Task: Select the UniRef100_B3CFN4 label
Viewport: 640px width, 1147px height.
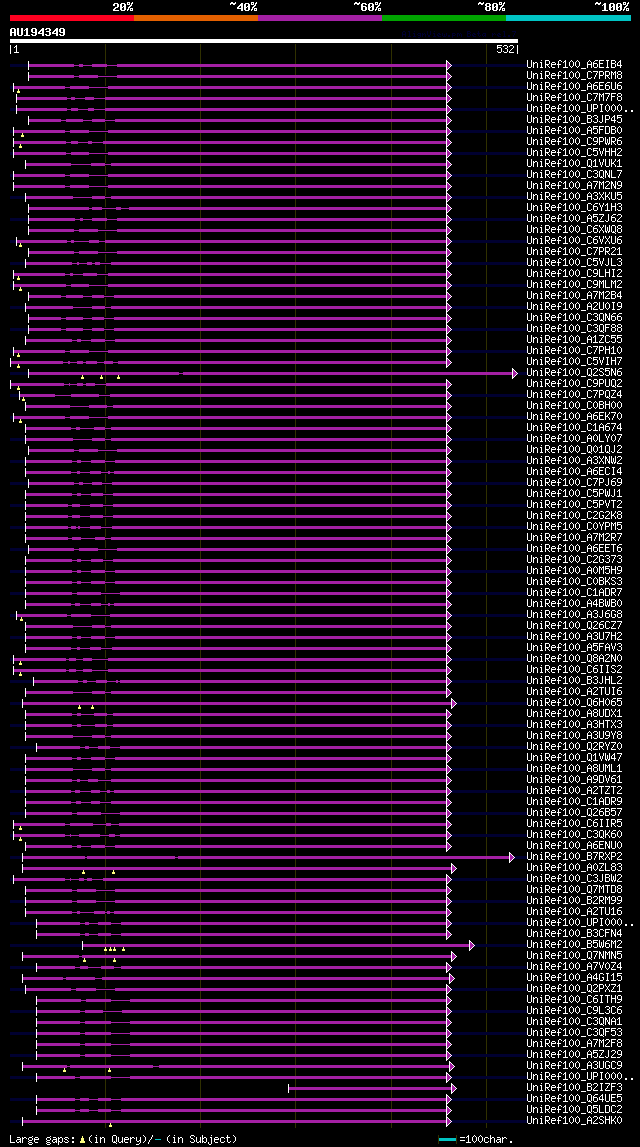Action: pos(574,934)
